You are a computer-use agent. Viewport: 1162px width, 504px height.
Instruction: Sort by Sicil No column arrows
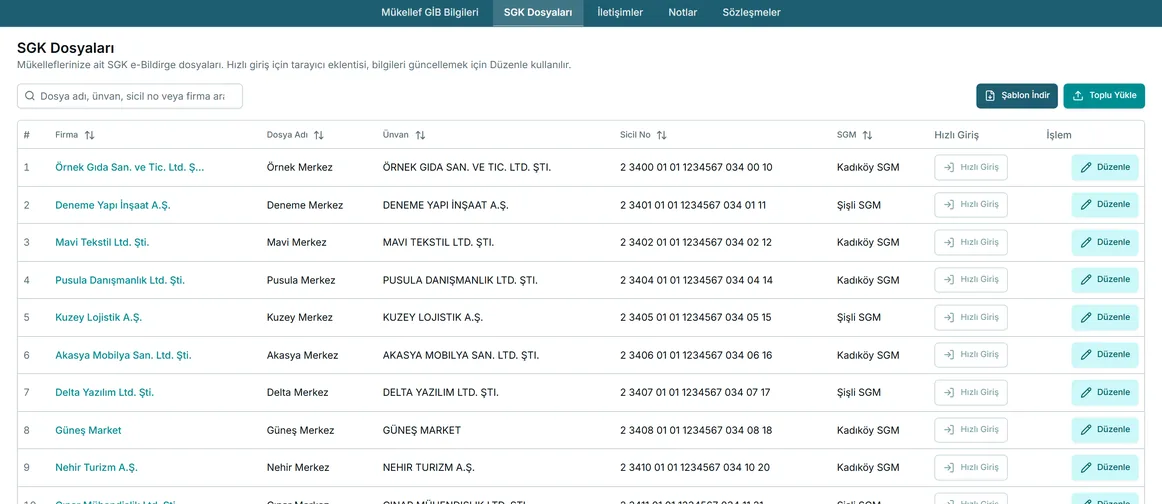point(662,136)
